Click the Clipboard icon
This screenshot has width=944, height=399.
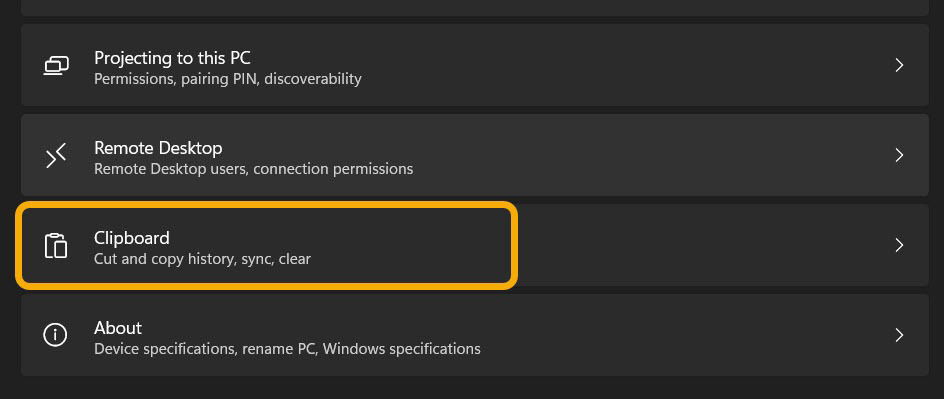[x=56, y=245]
